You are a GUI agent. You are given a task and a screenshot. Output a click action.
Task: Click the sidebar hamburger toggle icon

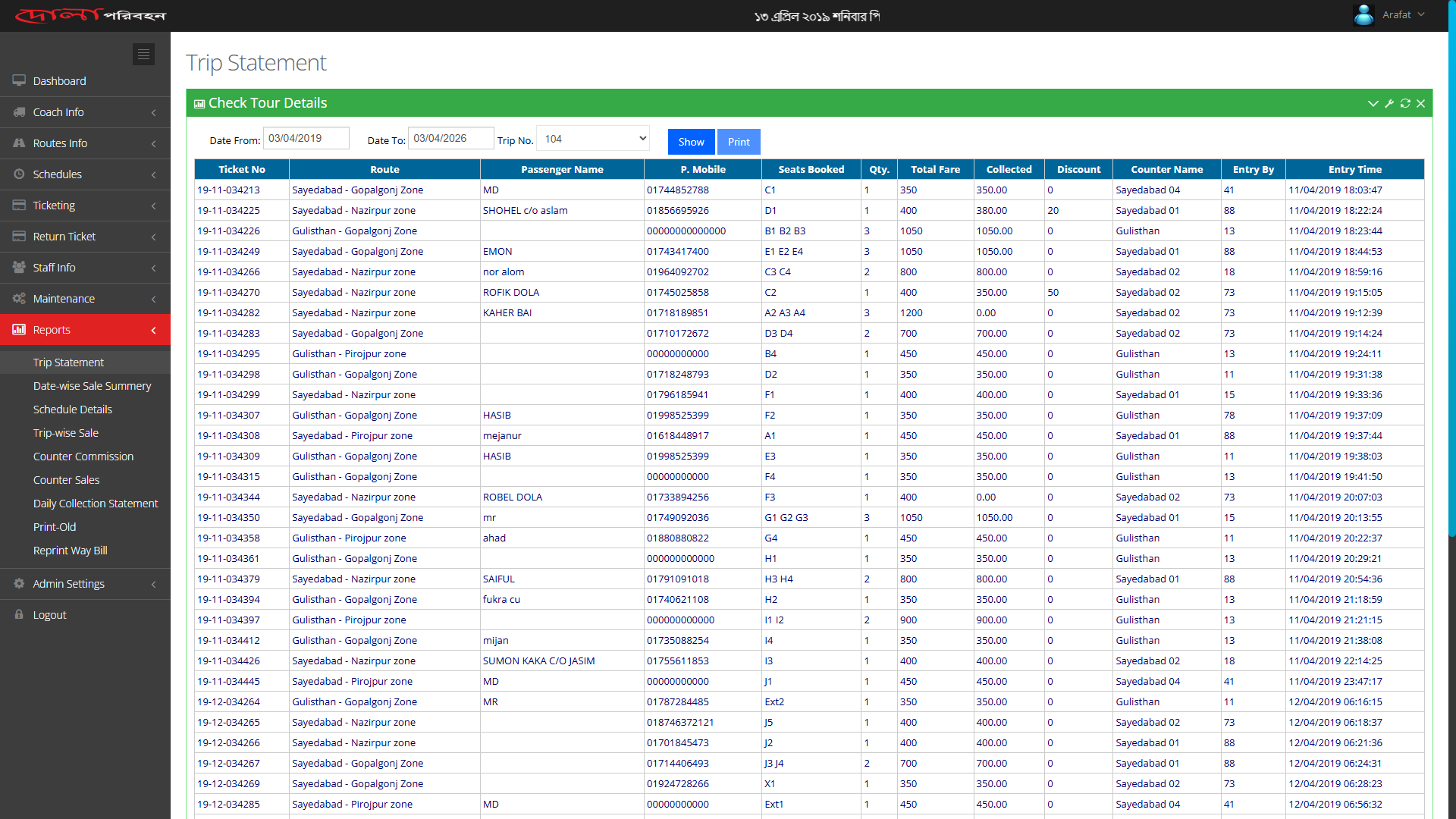(143, 54)
